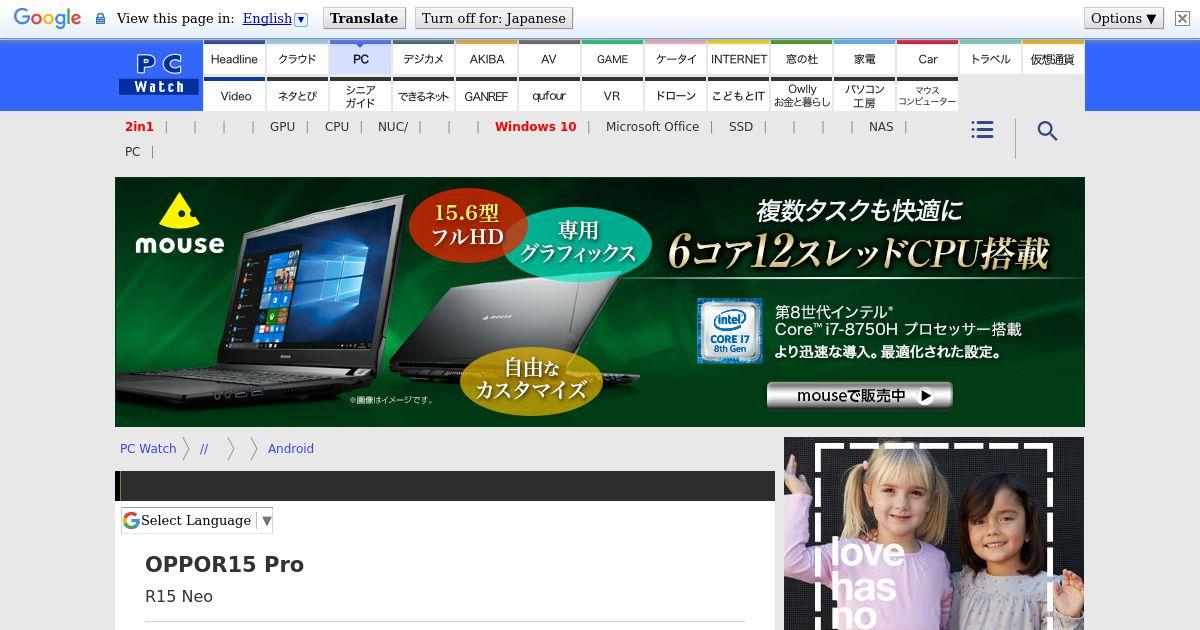Close the Google Translate bar
The width and height of the screenshot is (1200, 630).
click(x=1182, y=18)
